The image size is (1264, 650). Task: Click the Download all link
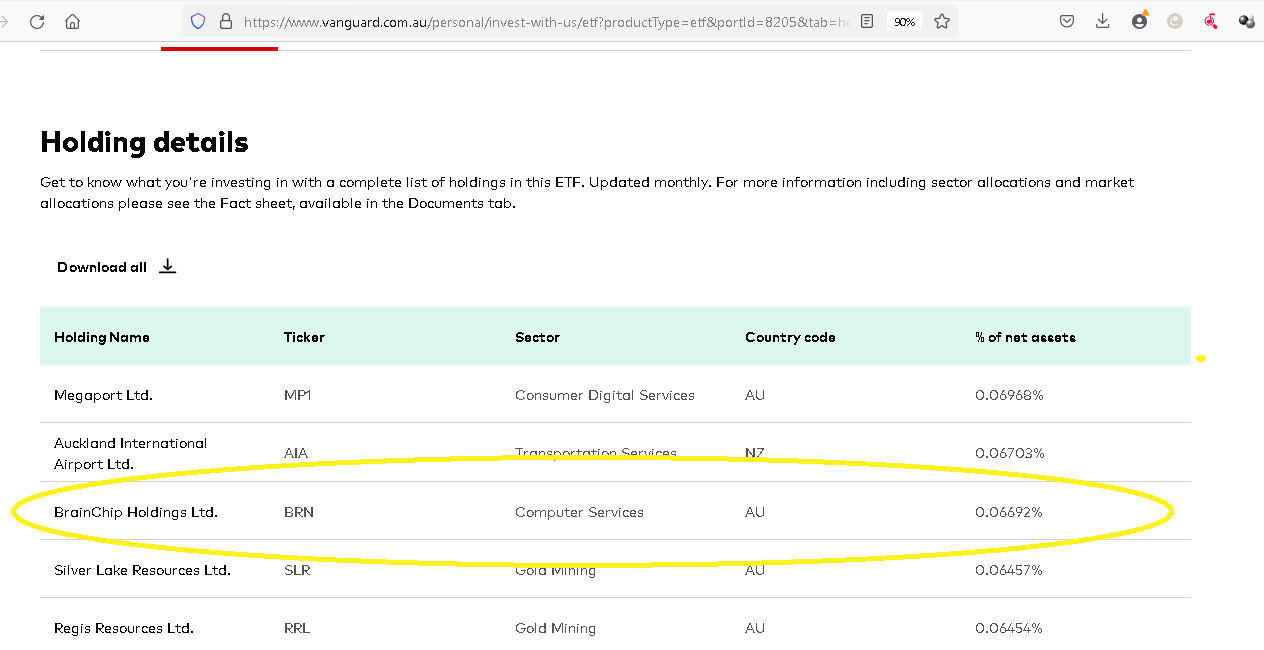click(102, 267)
